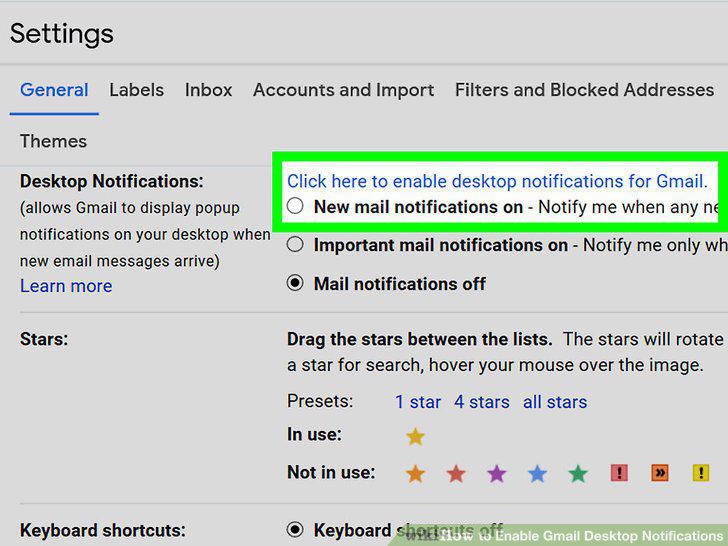Screen dimensions: 728x546
Task: Click the red star in Not in use
Action: tap(456, 474)
